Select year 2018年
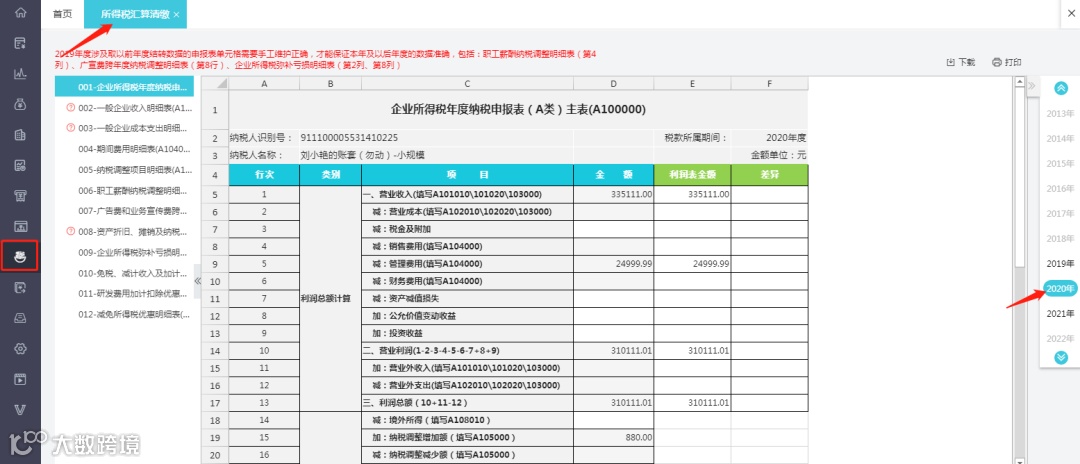Screen dimensions: 1080x464 pos(1061,238)
